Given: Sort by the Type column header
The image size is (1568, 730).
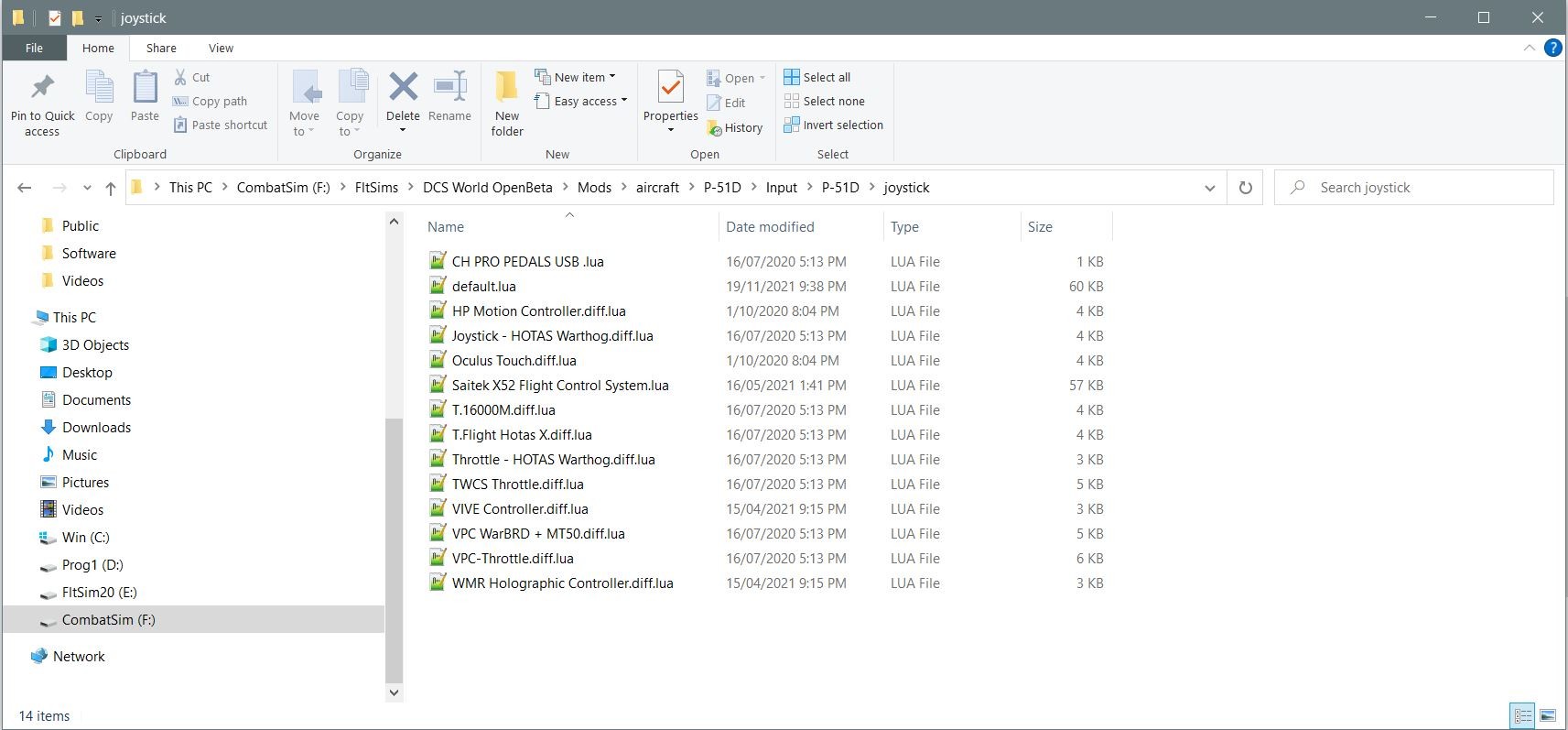Looking at the screenshot, I should click(904, 227).
